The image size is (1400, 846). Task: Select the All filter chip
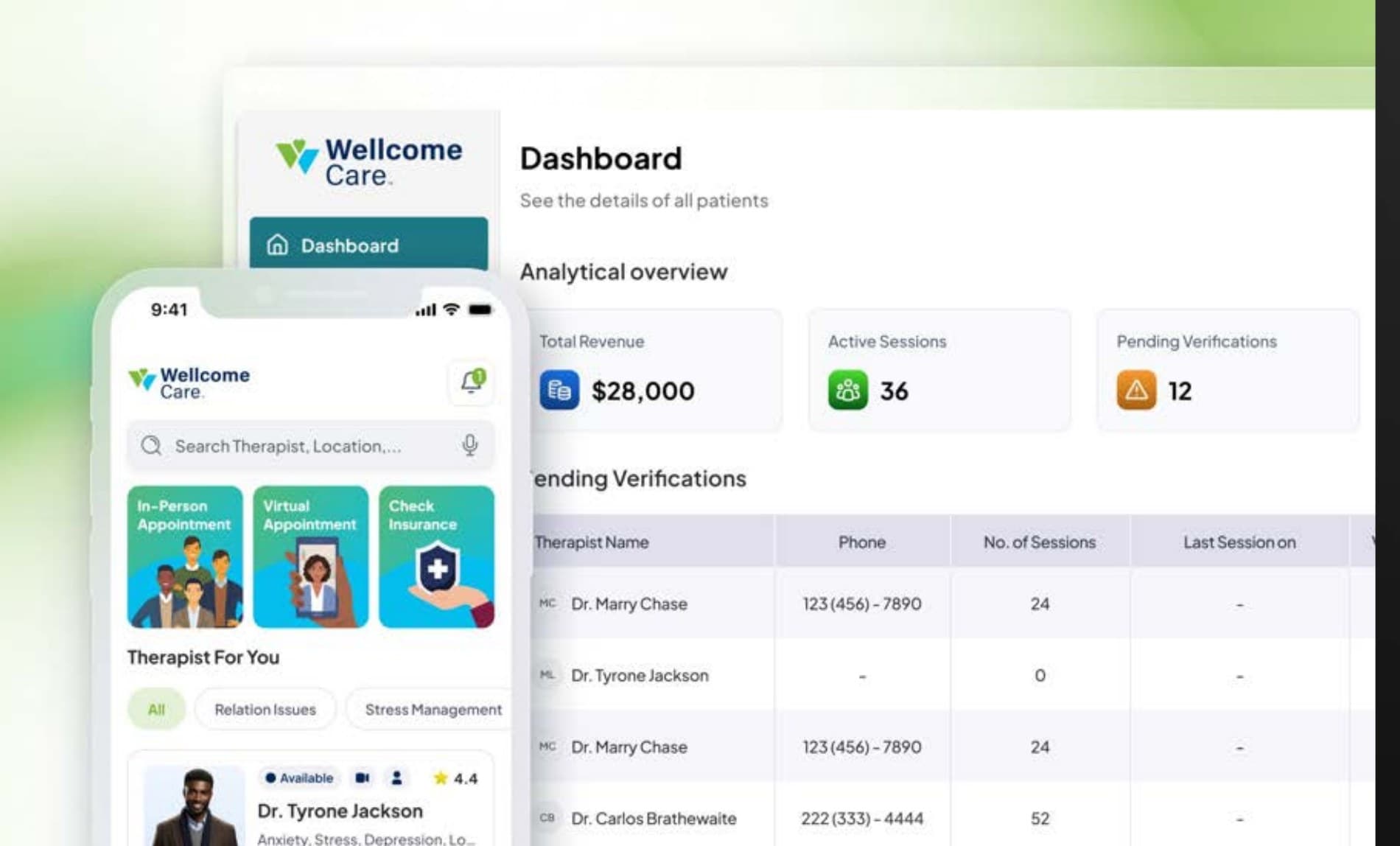click(x=156, y=709)
